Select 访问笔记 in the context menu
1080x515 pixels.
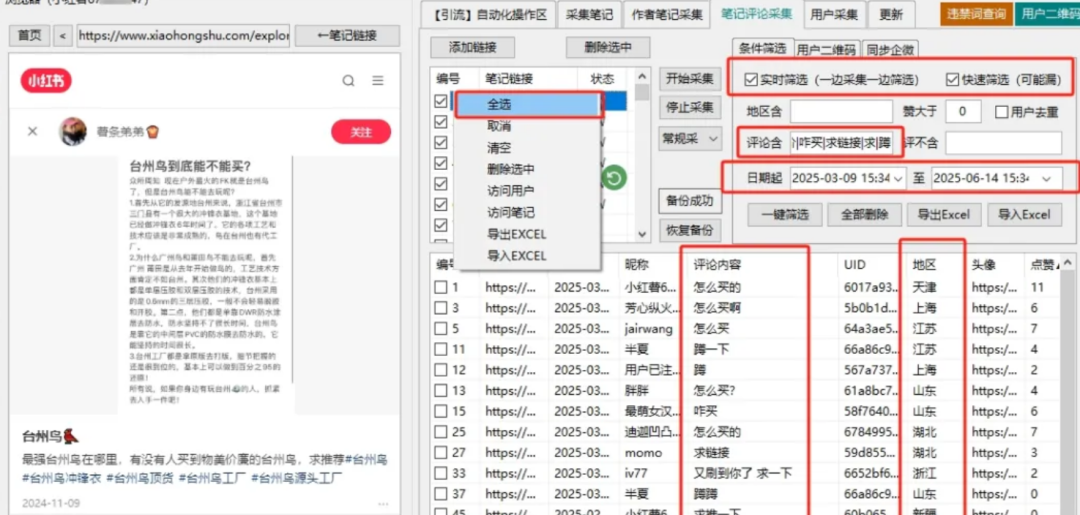528,213
